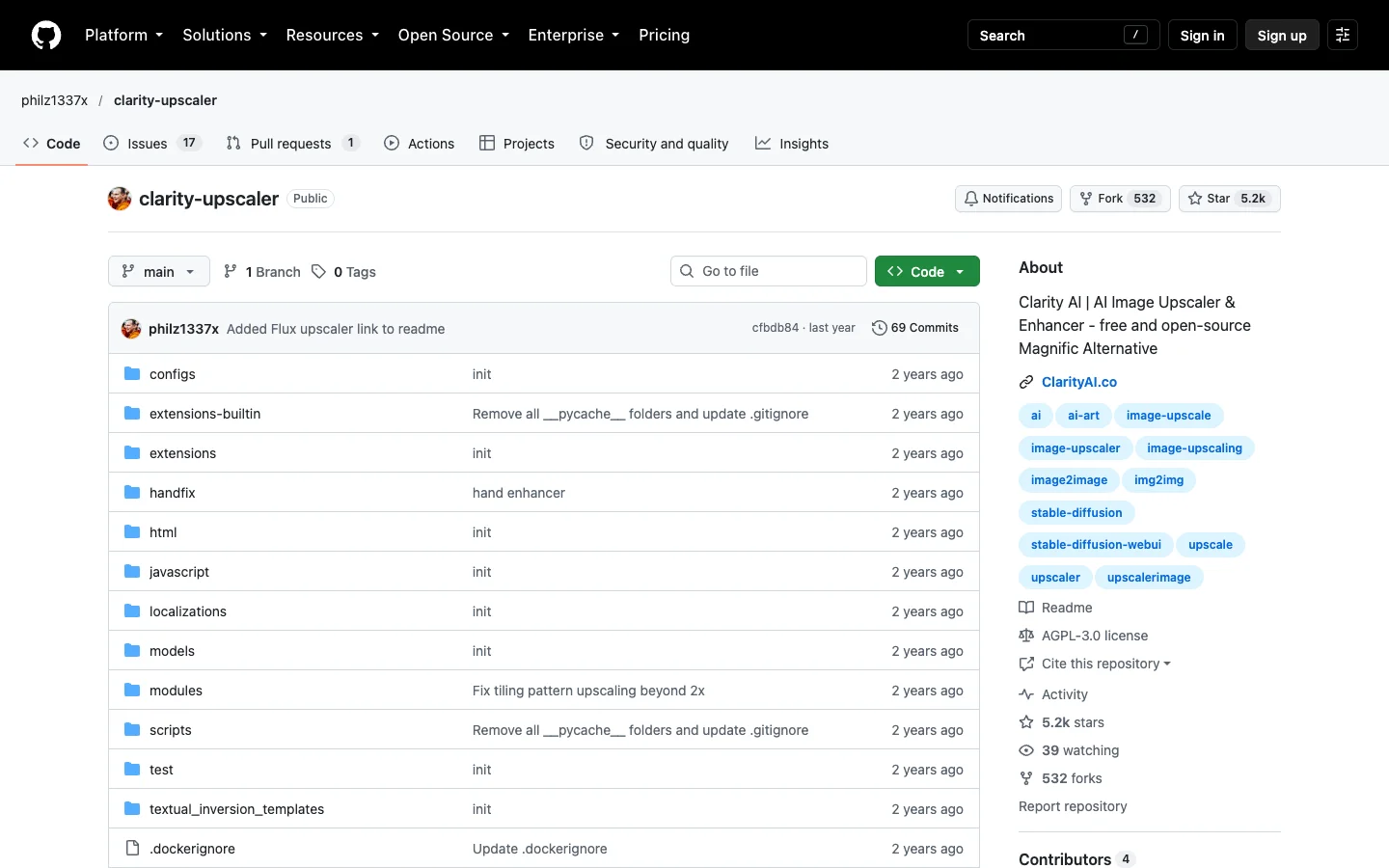Screen dimensions: 1389x868
Task: Switch to the Pull requests tab
Action: pos(293,144)
